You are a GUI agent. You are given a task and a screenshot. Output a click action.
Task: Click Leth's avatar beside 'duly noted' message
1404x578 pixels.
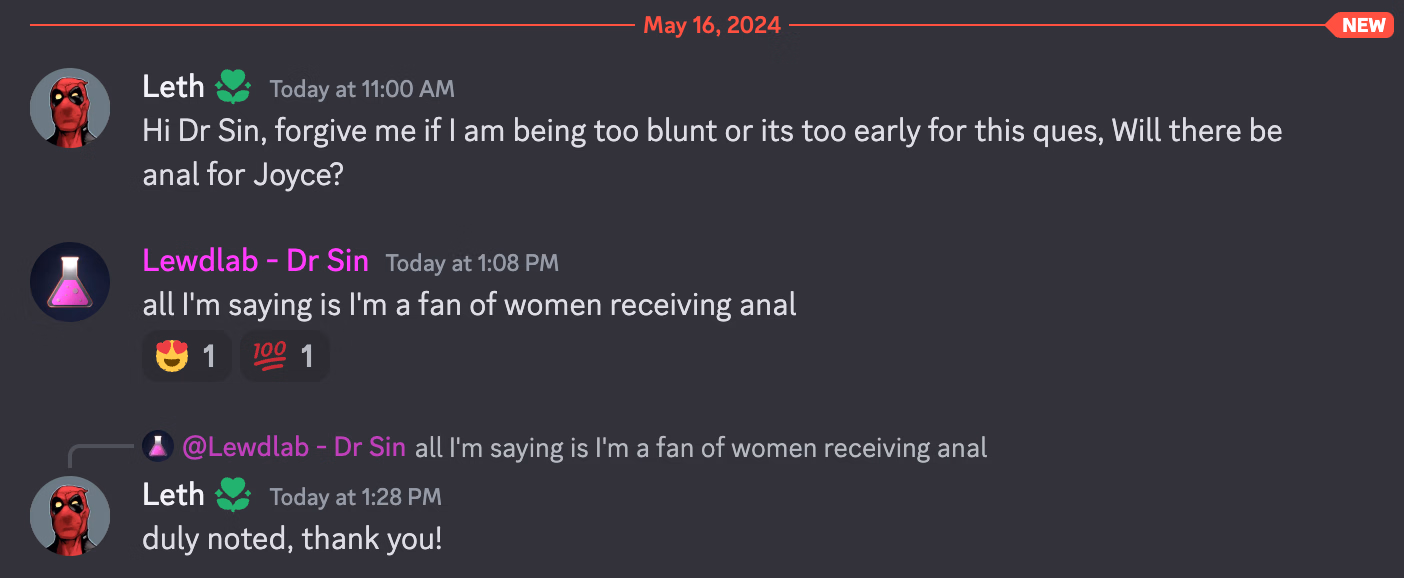[70, 515]
